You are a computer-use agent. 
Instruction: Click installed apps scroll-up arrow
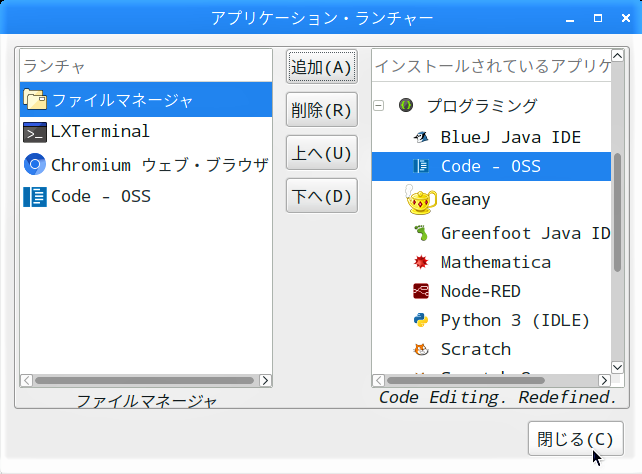point(617,56)
